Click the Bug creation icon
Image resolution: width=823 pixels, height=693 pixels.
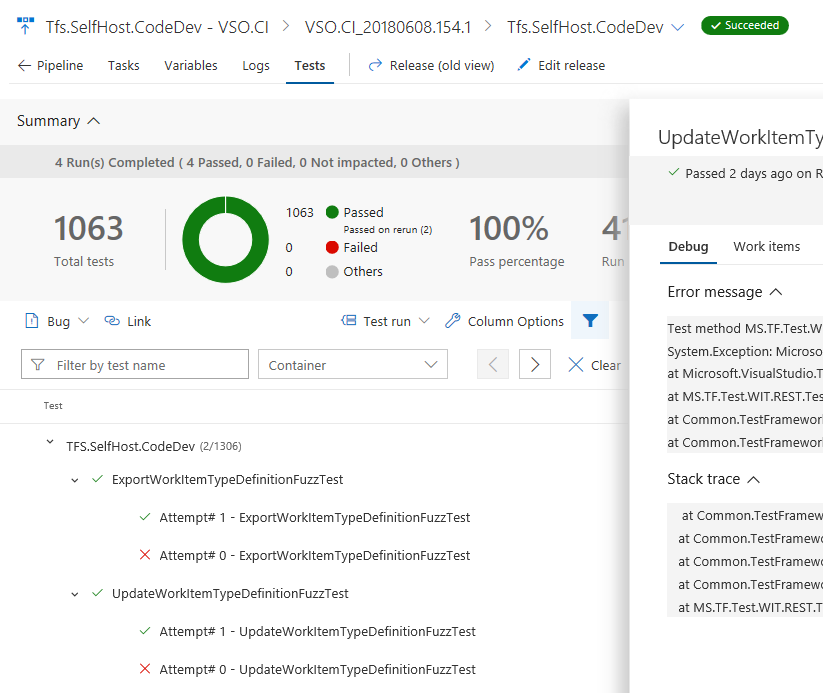click(33, 321)
